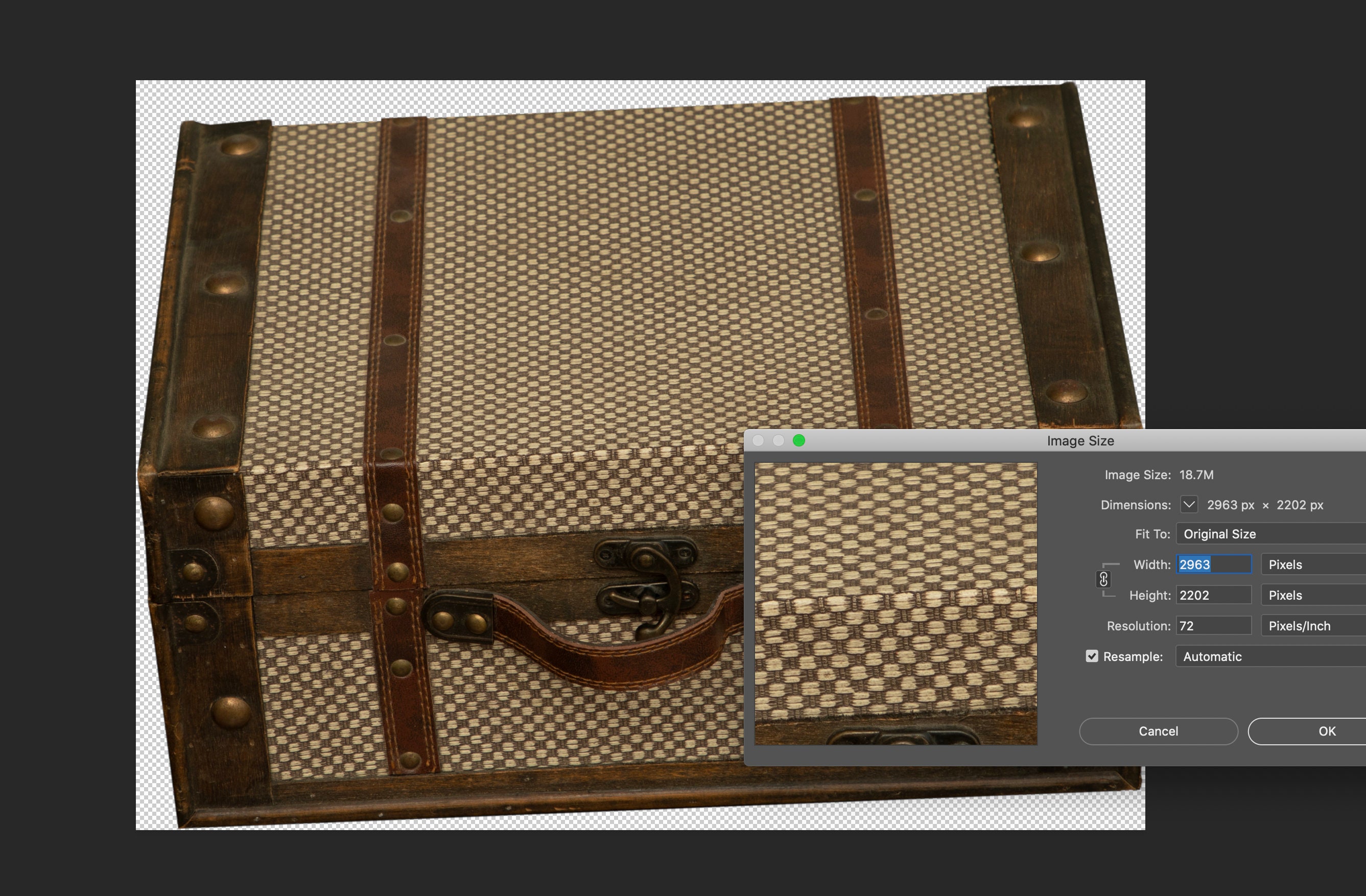Click the Image Size dialog title bar
Image resolution: width=1366 pixels, height=896 pixels.
point(1081,441)
